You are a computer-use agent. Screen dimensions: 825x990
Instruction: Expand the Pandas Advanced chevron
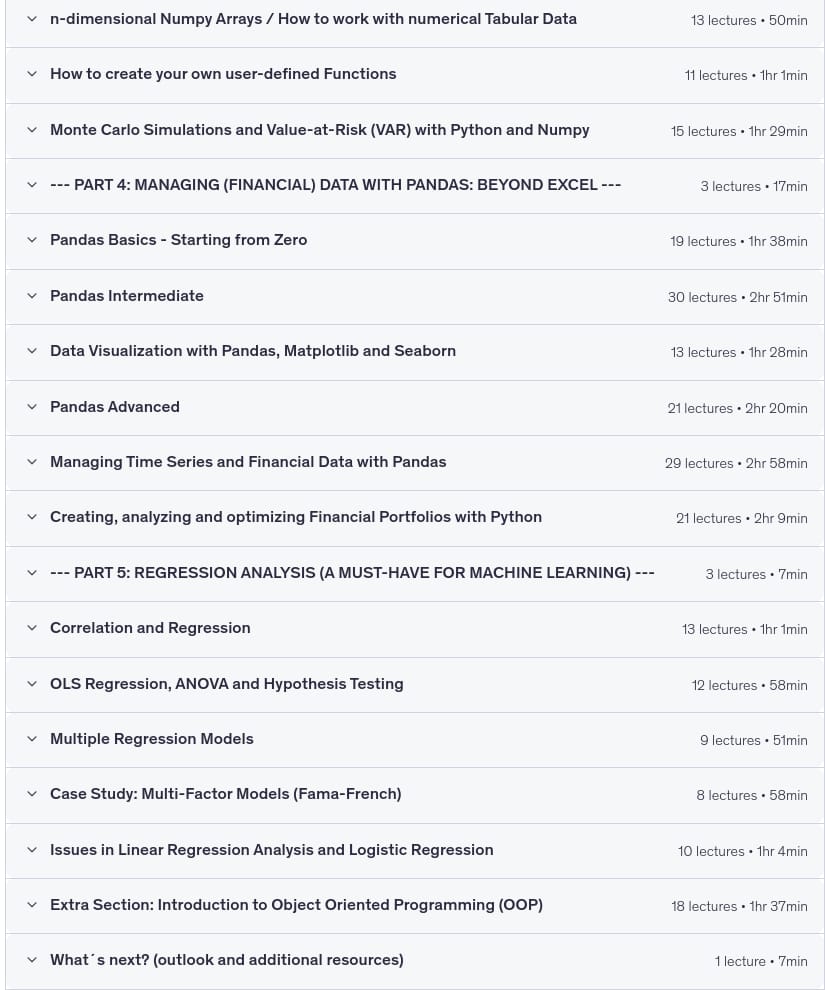click(32, 407)
